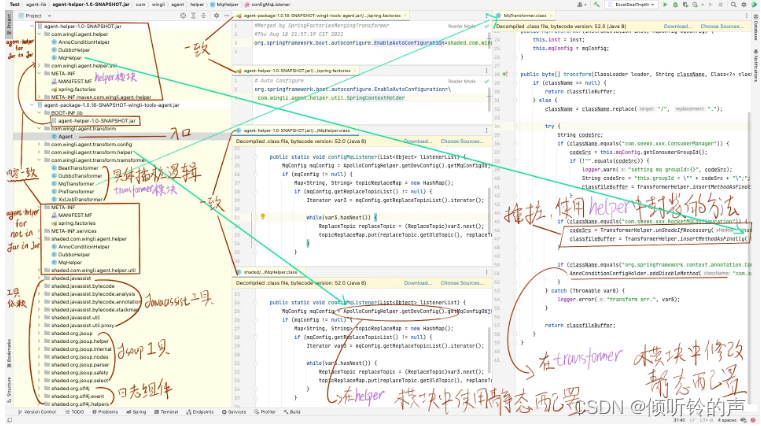This screenshot has width=761, height=426.
Task: Click configMqListener in the breadcrumb path
Action: click(267, 4)
